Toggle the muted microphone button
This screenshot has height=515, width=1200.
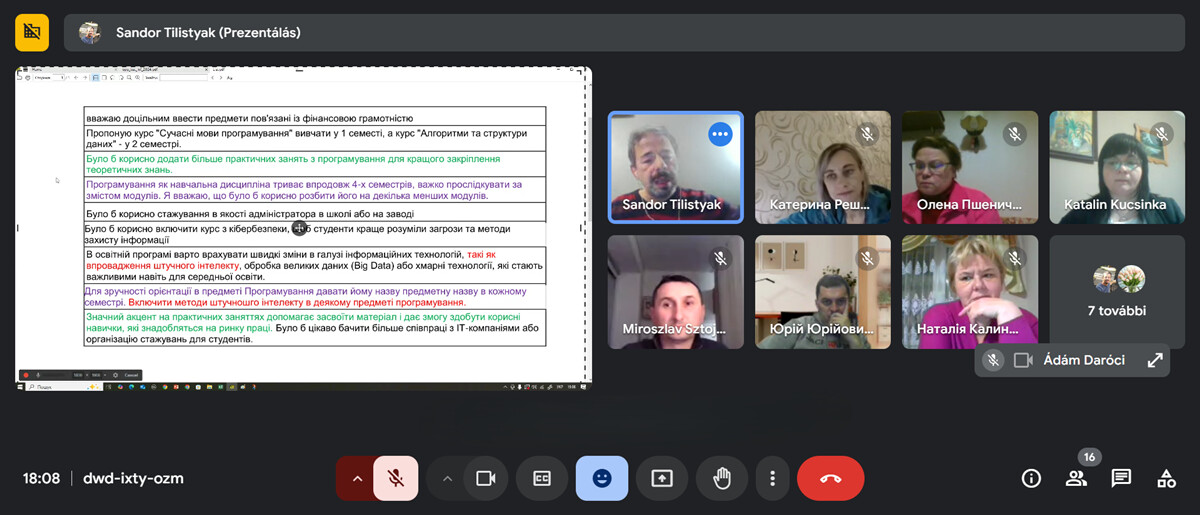coord(396,478)
